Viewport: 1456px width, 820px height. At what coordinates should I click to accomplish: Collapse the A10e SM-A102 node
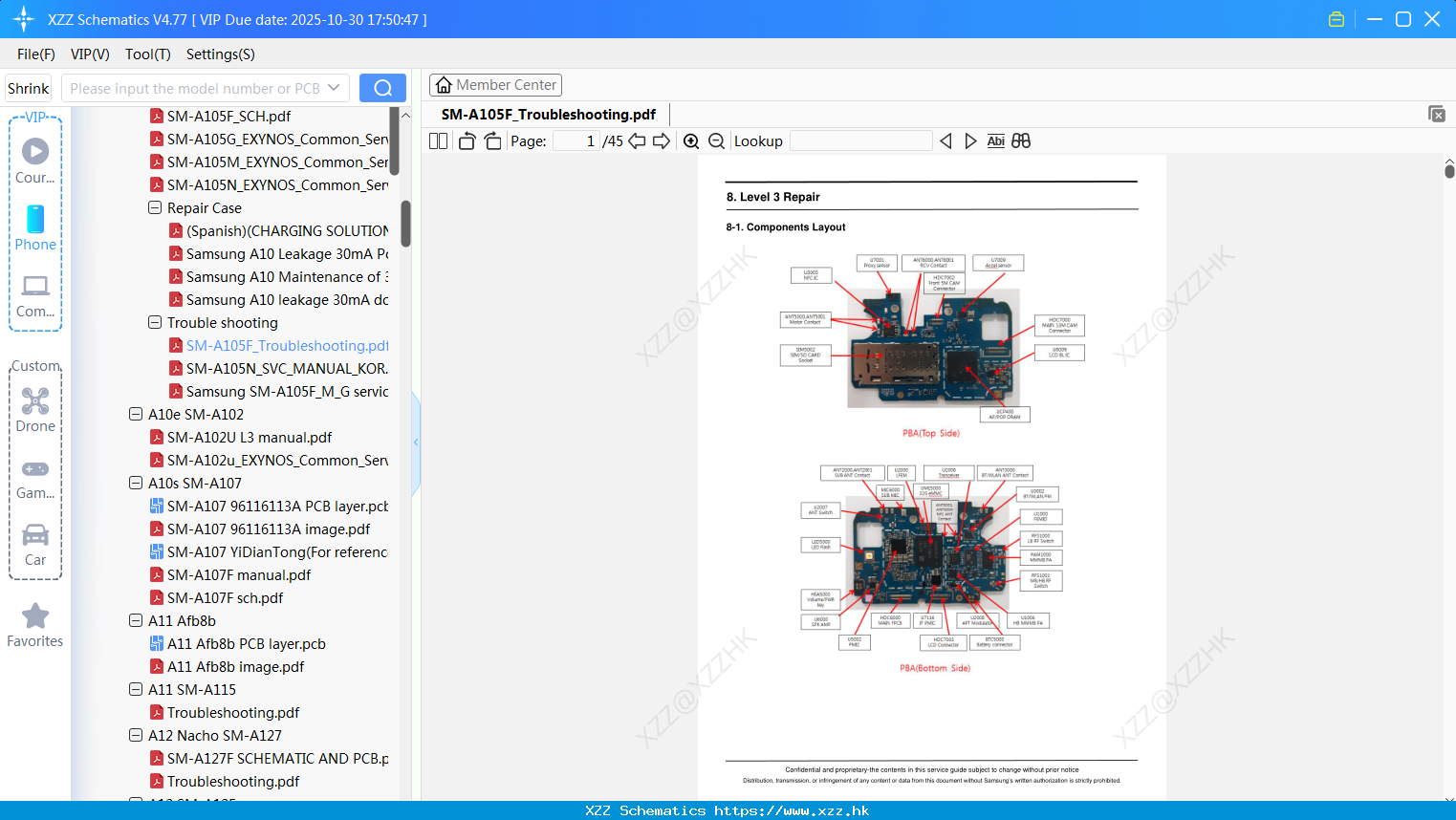[x=136, y=414]
